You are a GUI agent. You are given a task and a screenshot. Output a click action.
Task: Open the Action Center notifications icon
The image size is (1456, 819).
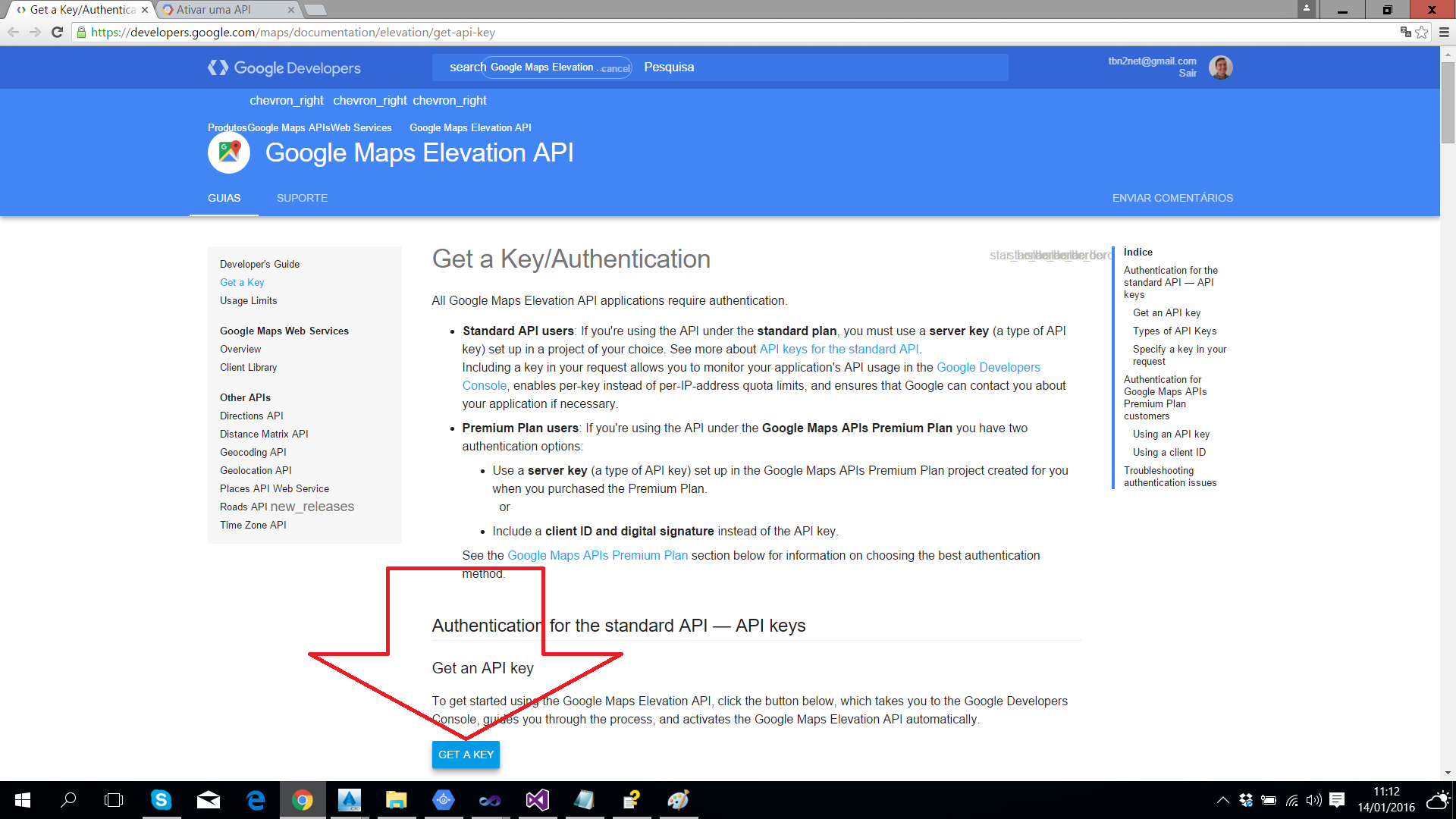coord(1337,800)
